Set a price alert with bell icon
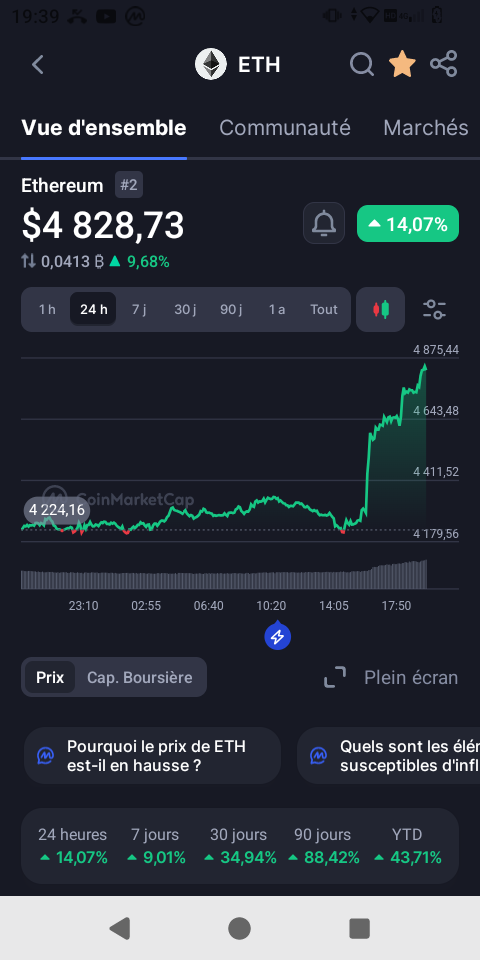Viewport: 480px width, 960px height. [324, 223]
